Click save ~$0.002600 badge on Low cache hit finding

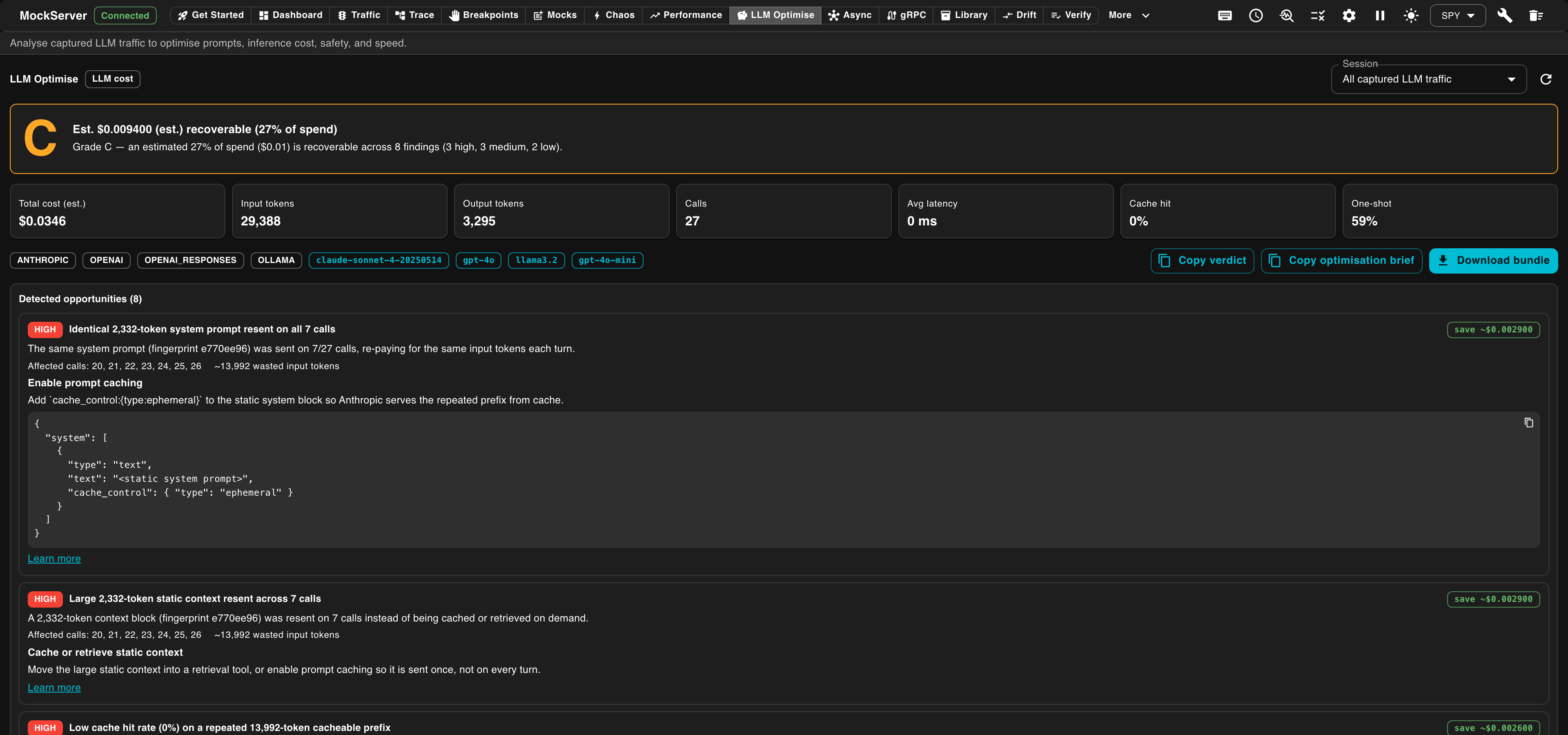[1493, 728]
